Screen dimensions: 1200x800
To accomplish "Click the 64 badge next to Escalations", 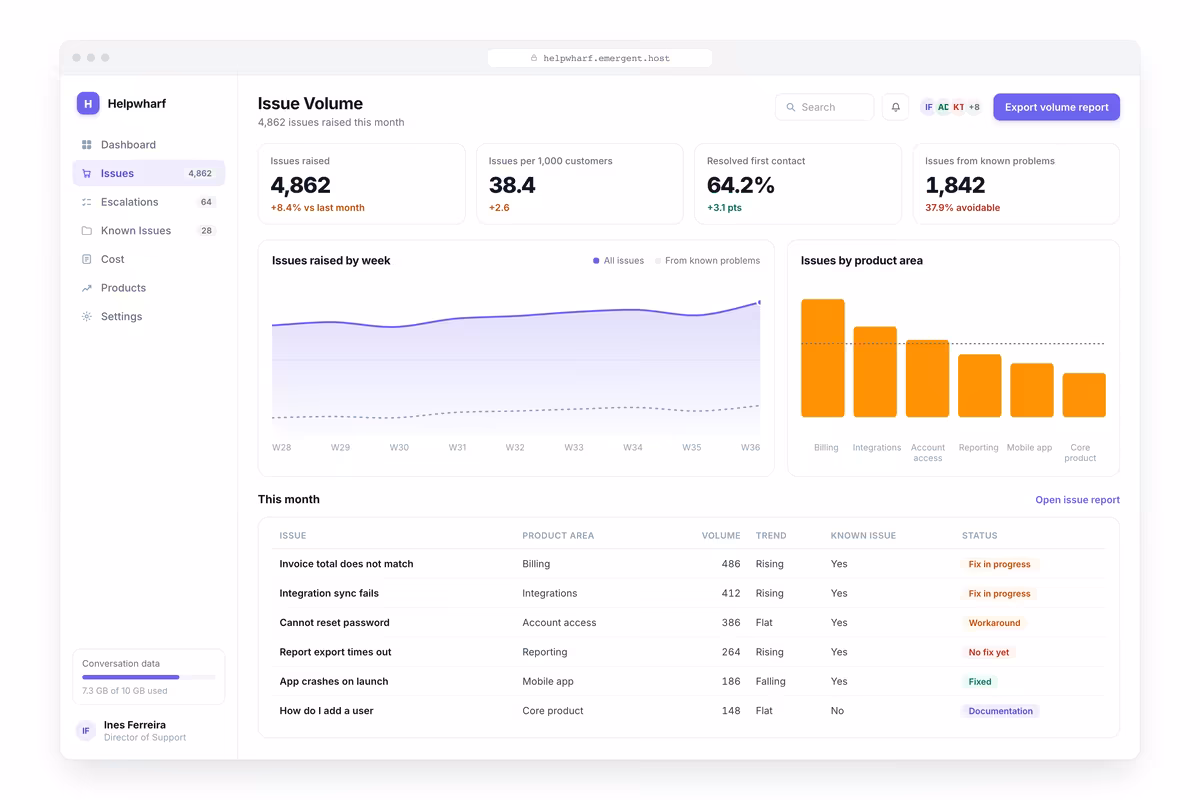I will (x=206, y=202).
